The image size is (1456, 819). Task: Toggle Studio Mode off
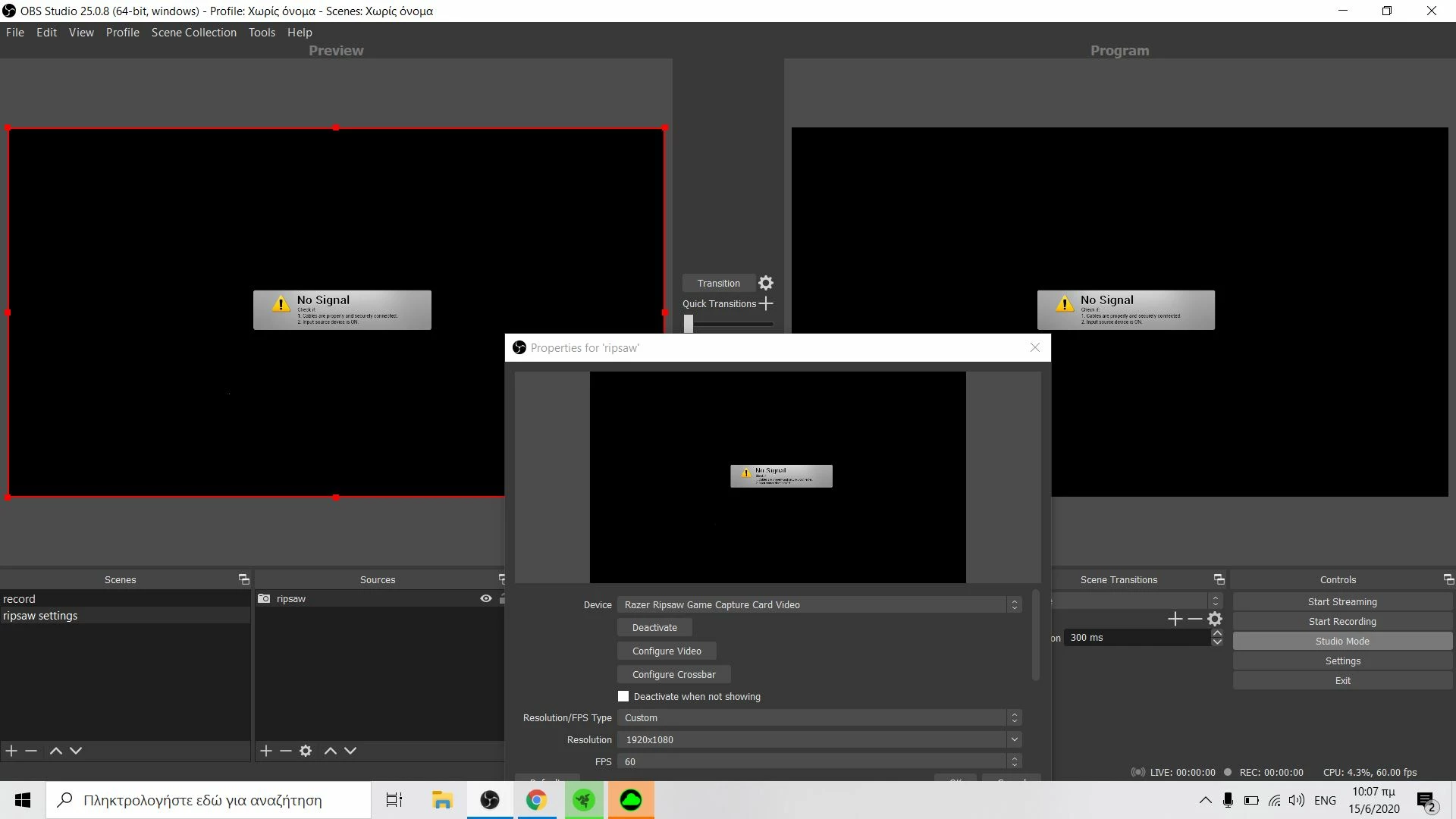(x=1341, y=641)
